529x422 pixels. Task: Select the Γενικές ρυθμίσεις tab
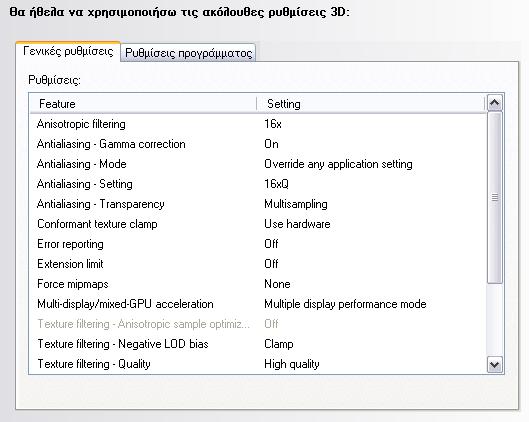coord(68,51)
